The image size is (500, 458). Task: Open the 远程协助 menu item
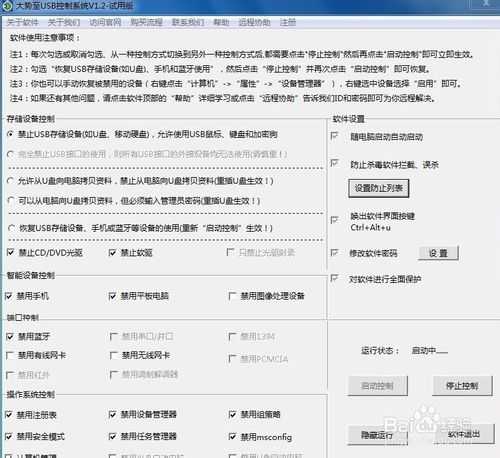pos(254,22)
